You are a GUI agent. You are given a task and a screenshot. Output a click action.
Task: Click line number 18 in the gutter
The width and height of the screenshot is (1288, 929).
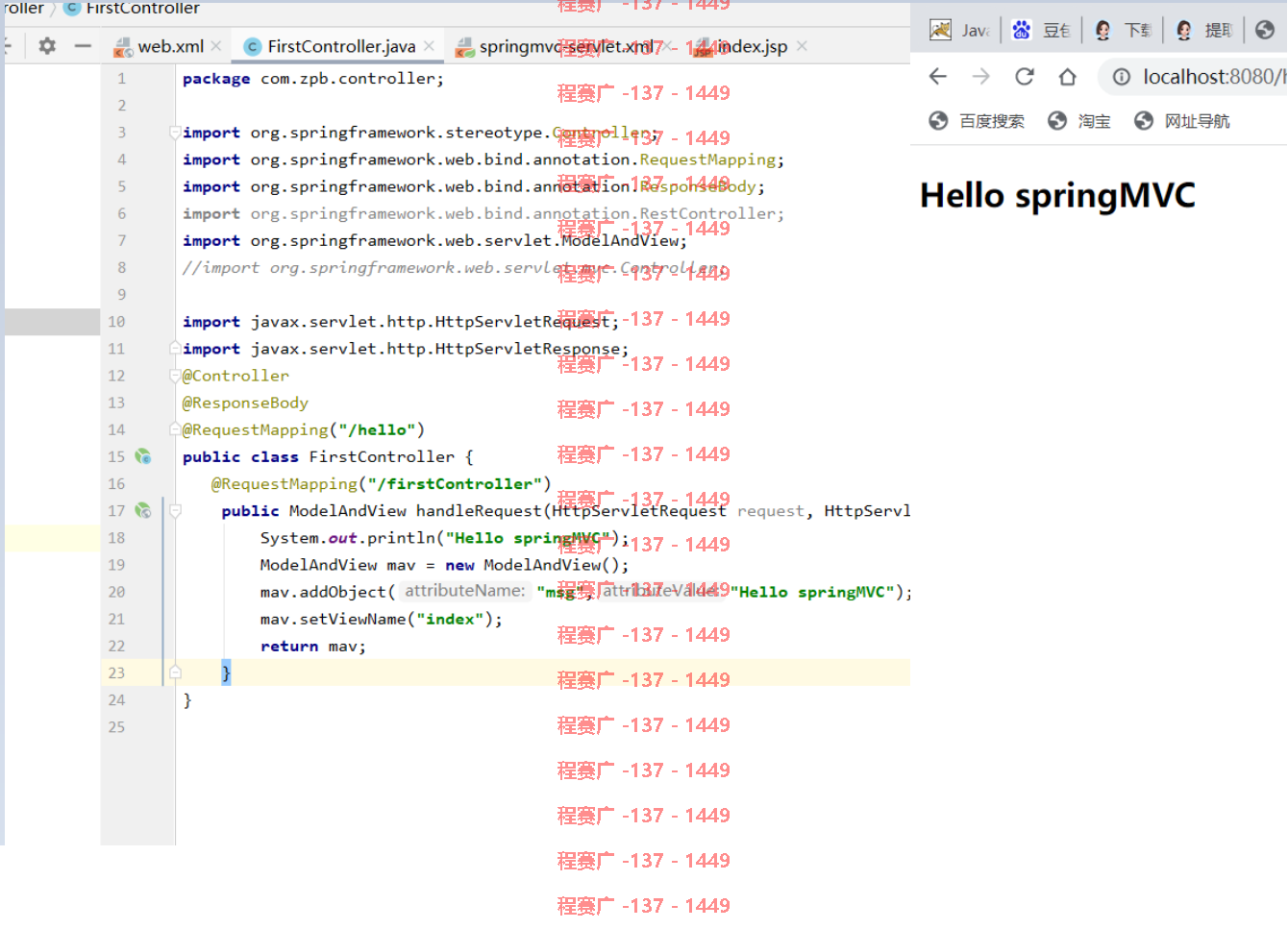tap(116, 538)
